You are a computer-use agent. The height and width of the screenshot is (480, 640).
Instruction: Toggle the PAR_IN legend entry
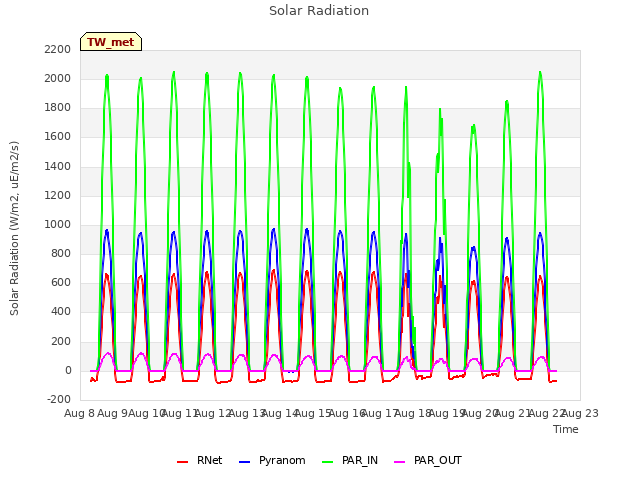(350, 460)
